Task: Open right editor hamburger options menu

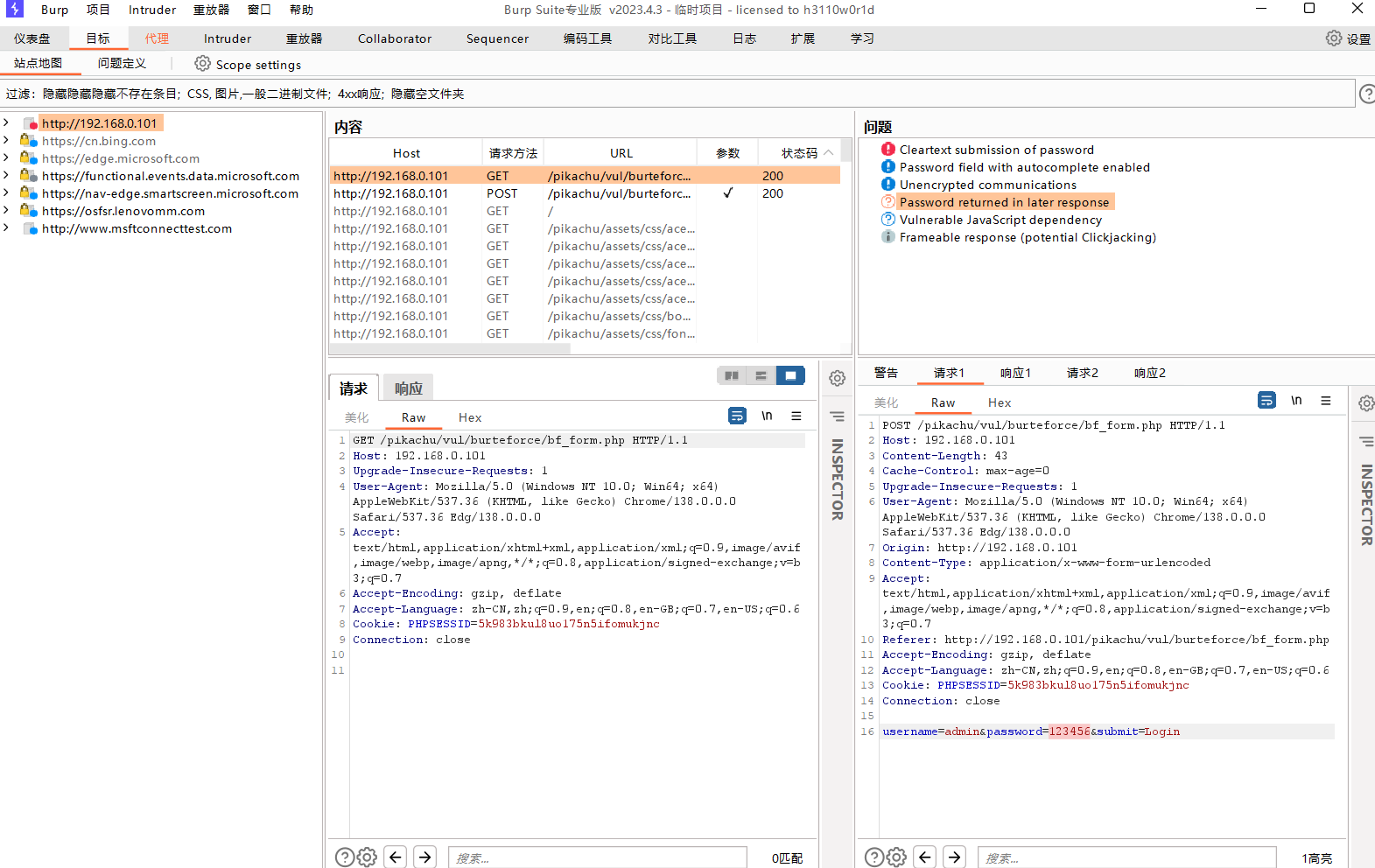Action: [x=1326, y=400]
